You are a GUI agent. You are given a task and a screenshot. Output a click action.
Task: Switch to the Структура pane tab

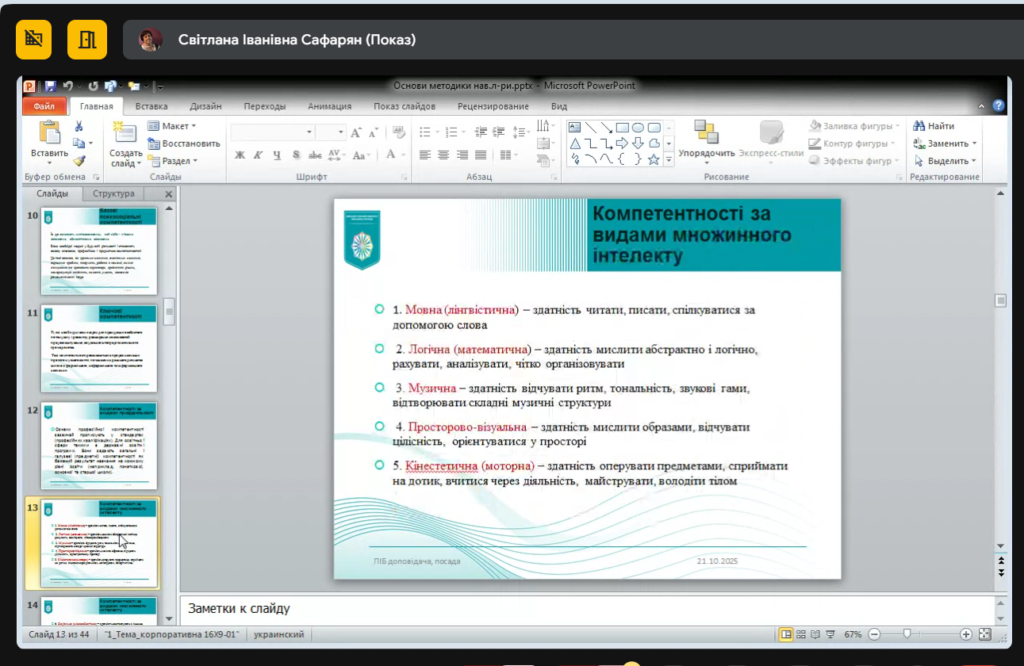coord(113,194)
